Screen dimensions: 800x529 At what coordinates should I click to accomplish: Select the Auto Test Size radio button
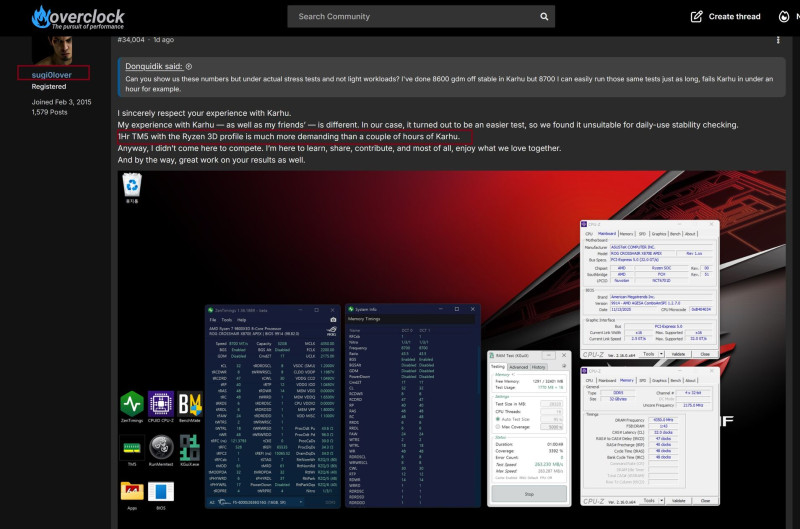[x=497, y=419]
